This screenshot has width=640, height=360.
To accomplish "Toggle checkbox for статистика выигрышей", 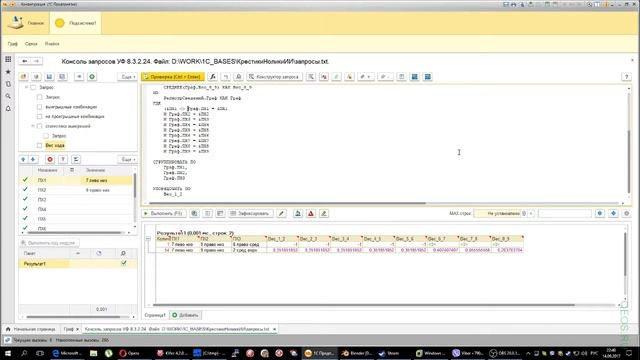I will tap(40, 126).
